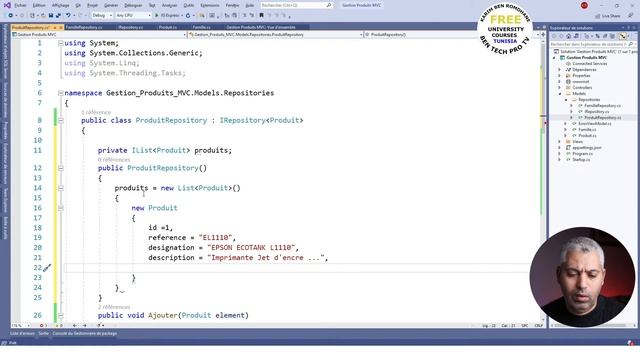640x360 pixels.
Task: Start debugging with IIS Express
Action: tap(168, 16)
